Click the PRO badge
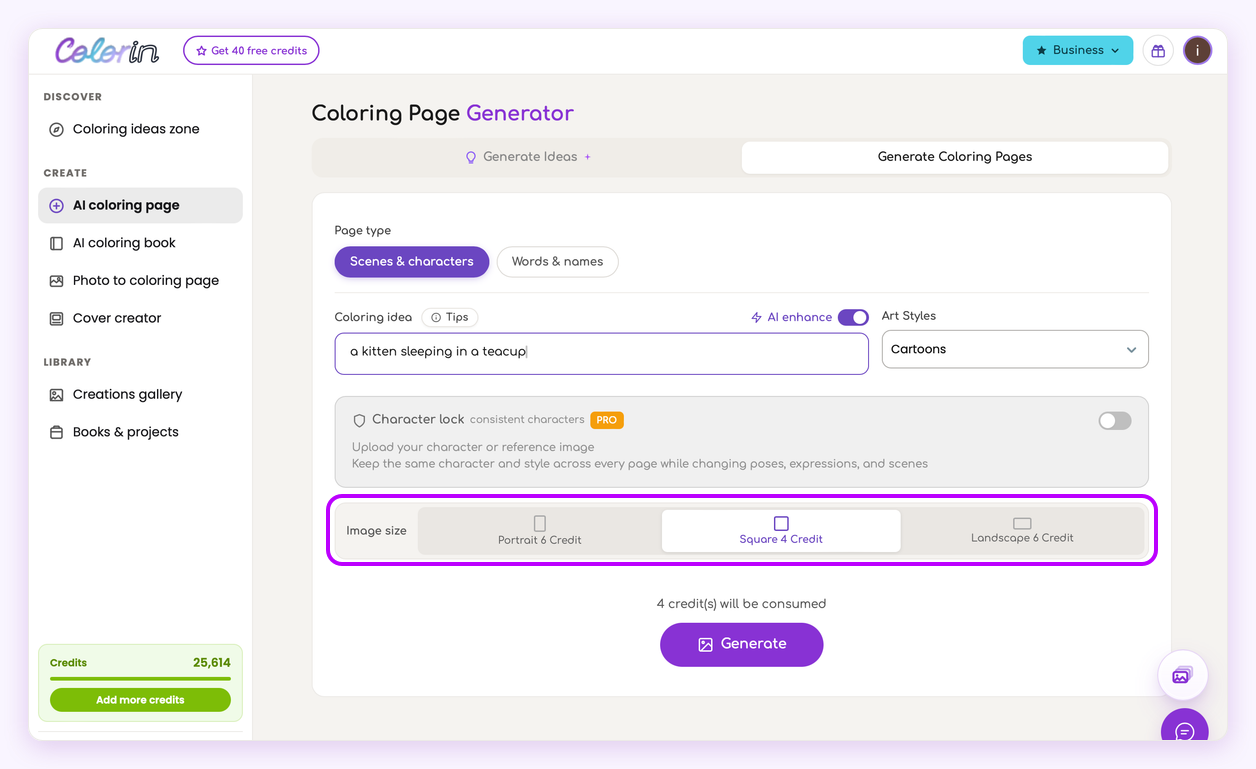The height and width of the screenshot is (769, 1256). click(607, 420)
